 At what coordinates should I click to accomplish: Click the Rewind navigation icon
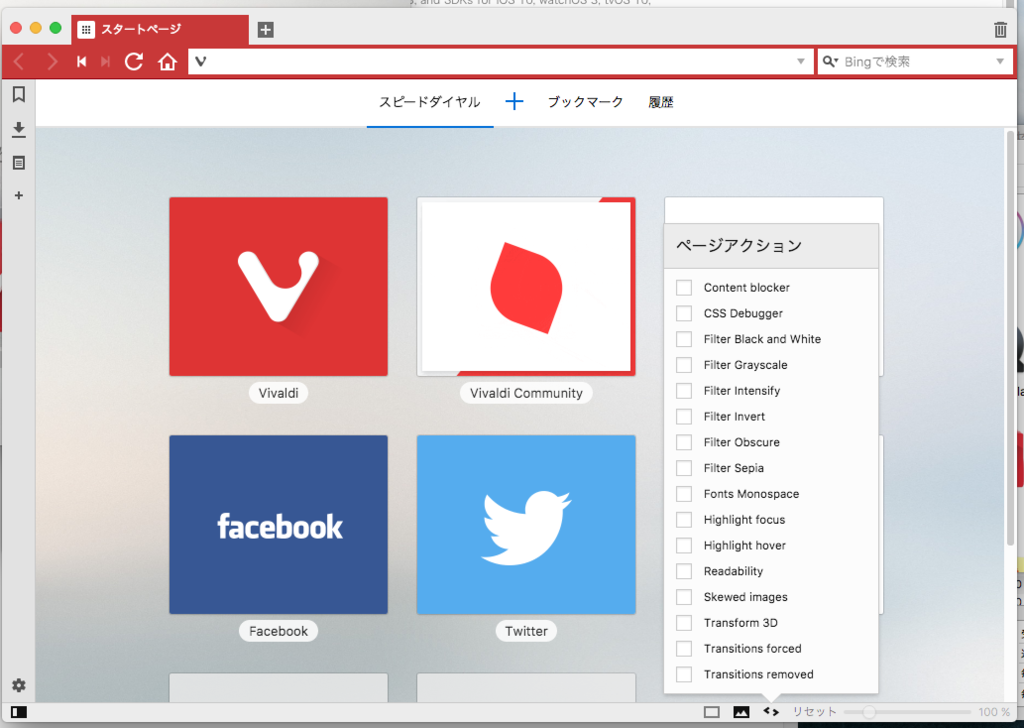[82, 62]
